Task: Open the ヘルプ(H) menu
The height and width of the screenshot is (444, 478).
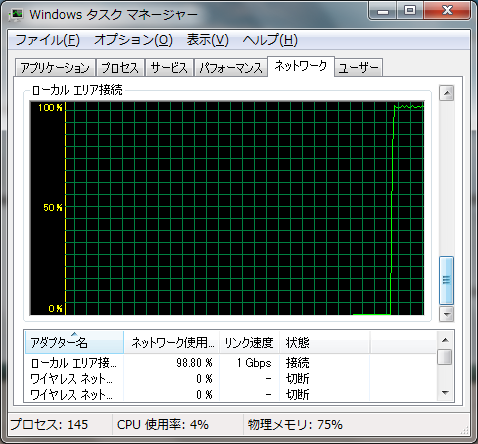Action: (x=270, y=40)
